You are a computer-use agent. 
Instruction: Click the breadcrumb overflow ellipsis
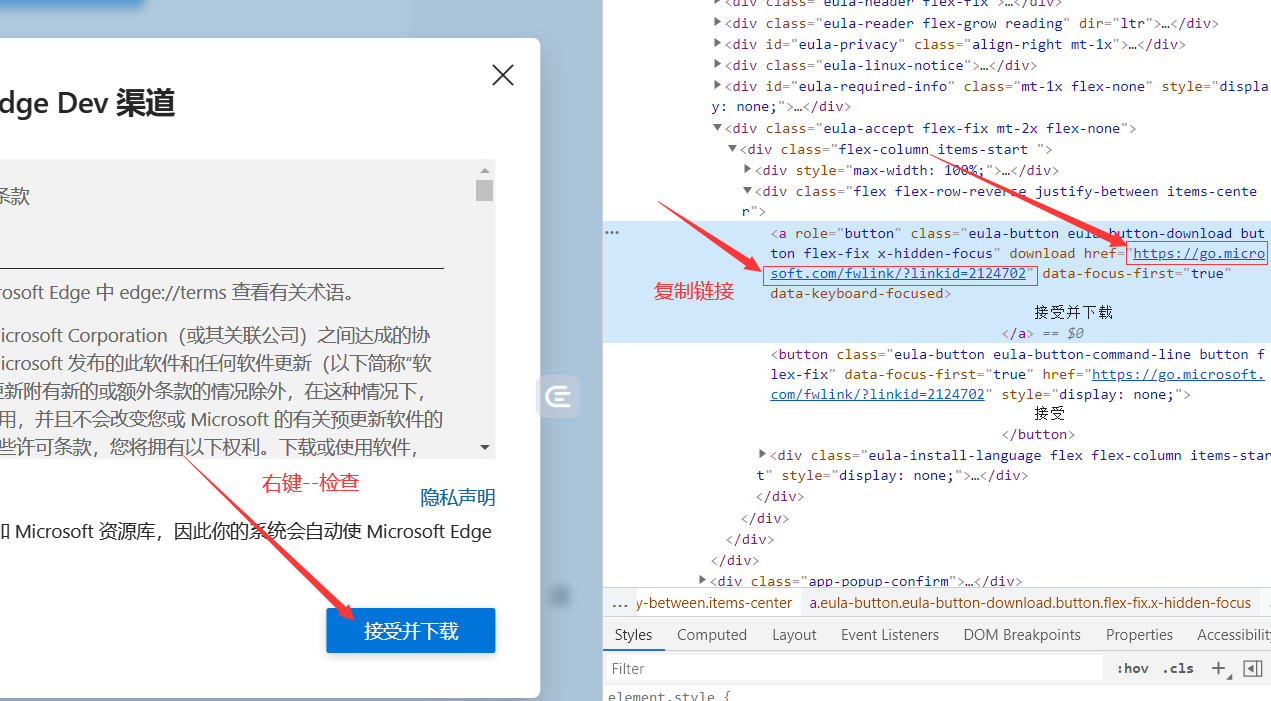[620, 603]
